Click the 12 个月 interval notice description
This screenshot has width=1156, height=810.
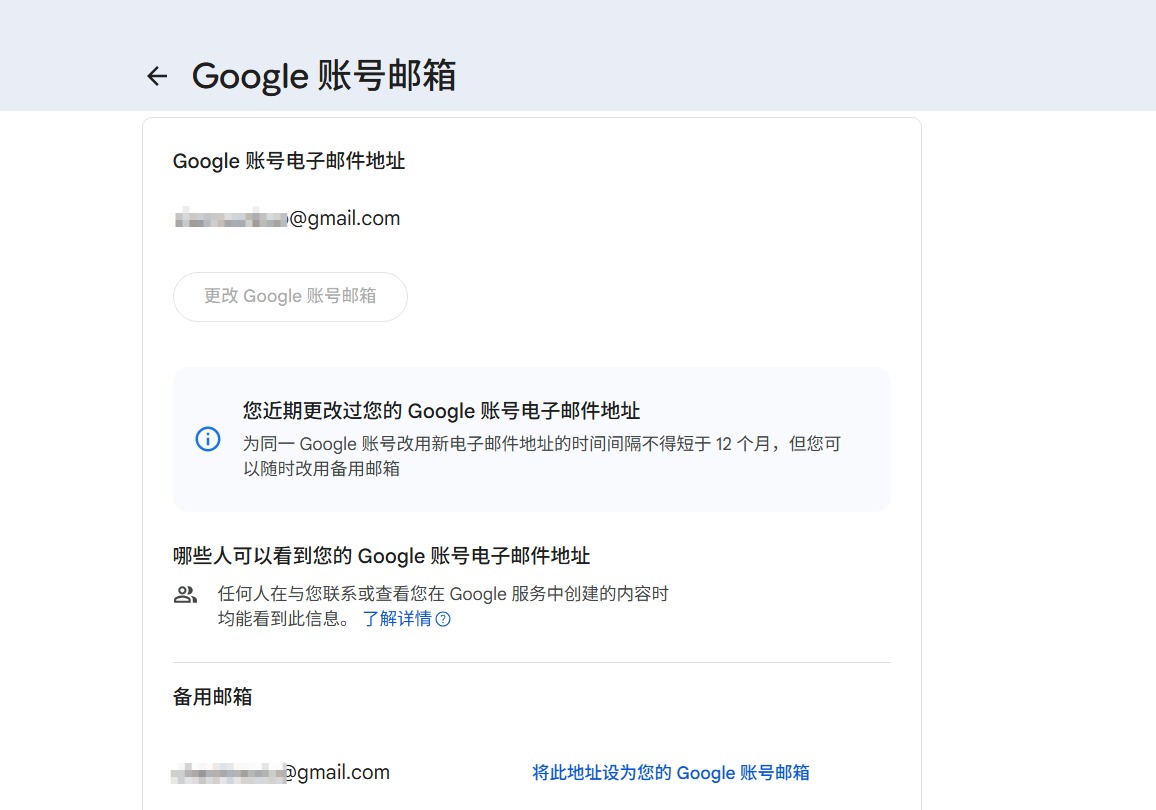[541, 444]
